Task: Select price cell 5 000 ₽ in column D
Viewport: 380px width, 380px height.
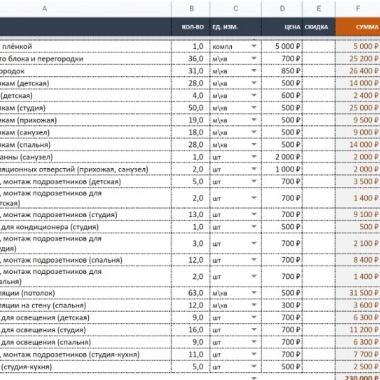Action: pyautogui.click(x=282, y=46)
